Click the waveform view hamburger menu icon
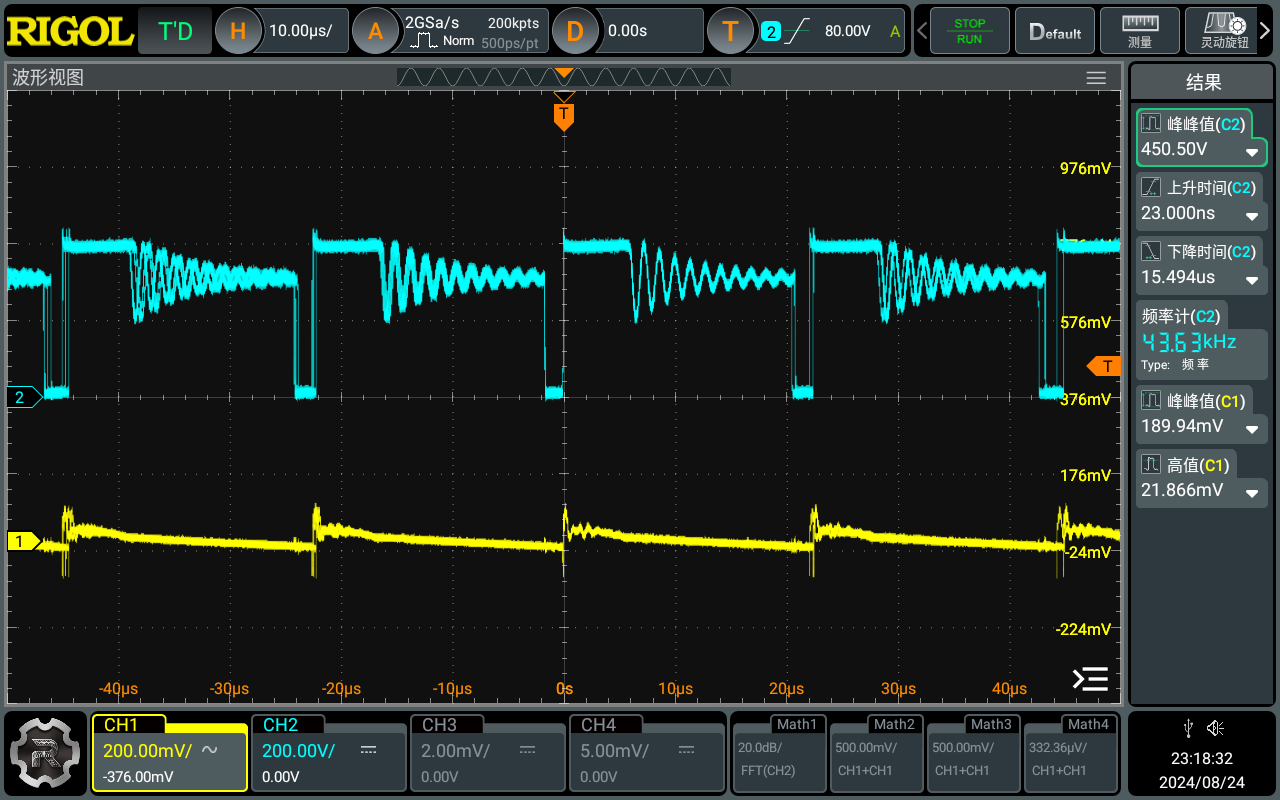The image size is (1280, 800). pos(1096,78)
